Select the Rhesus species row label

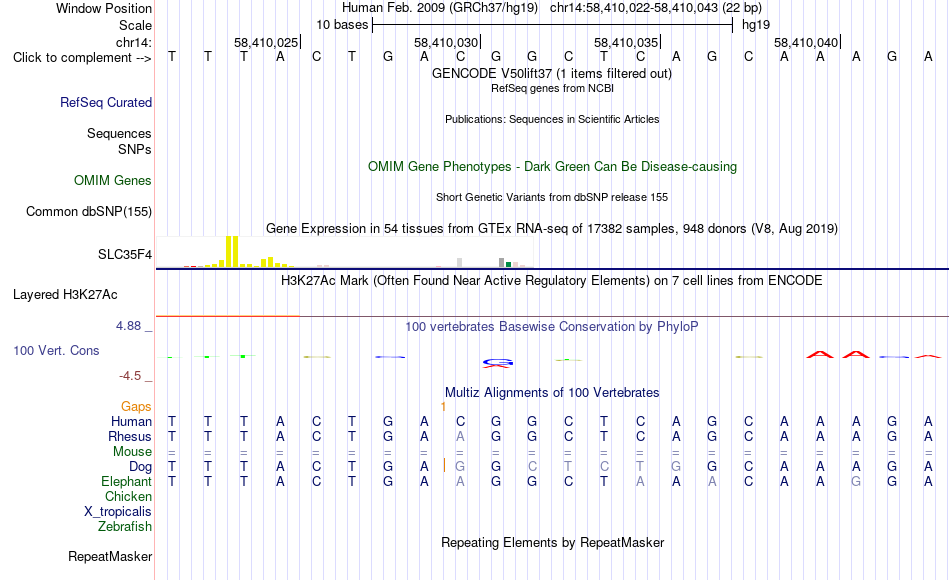coord(130,436)
